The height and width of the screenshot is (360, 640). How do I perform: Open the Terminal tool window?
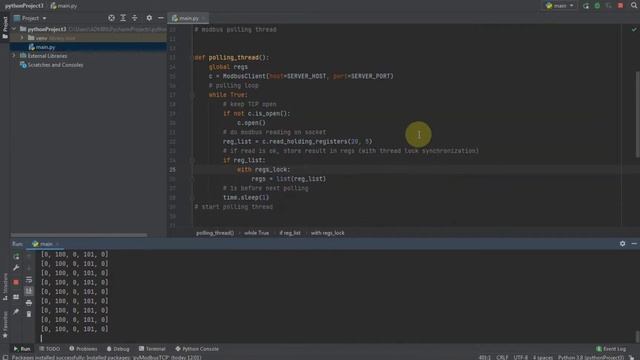152,349
